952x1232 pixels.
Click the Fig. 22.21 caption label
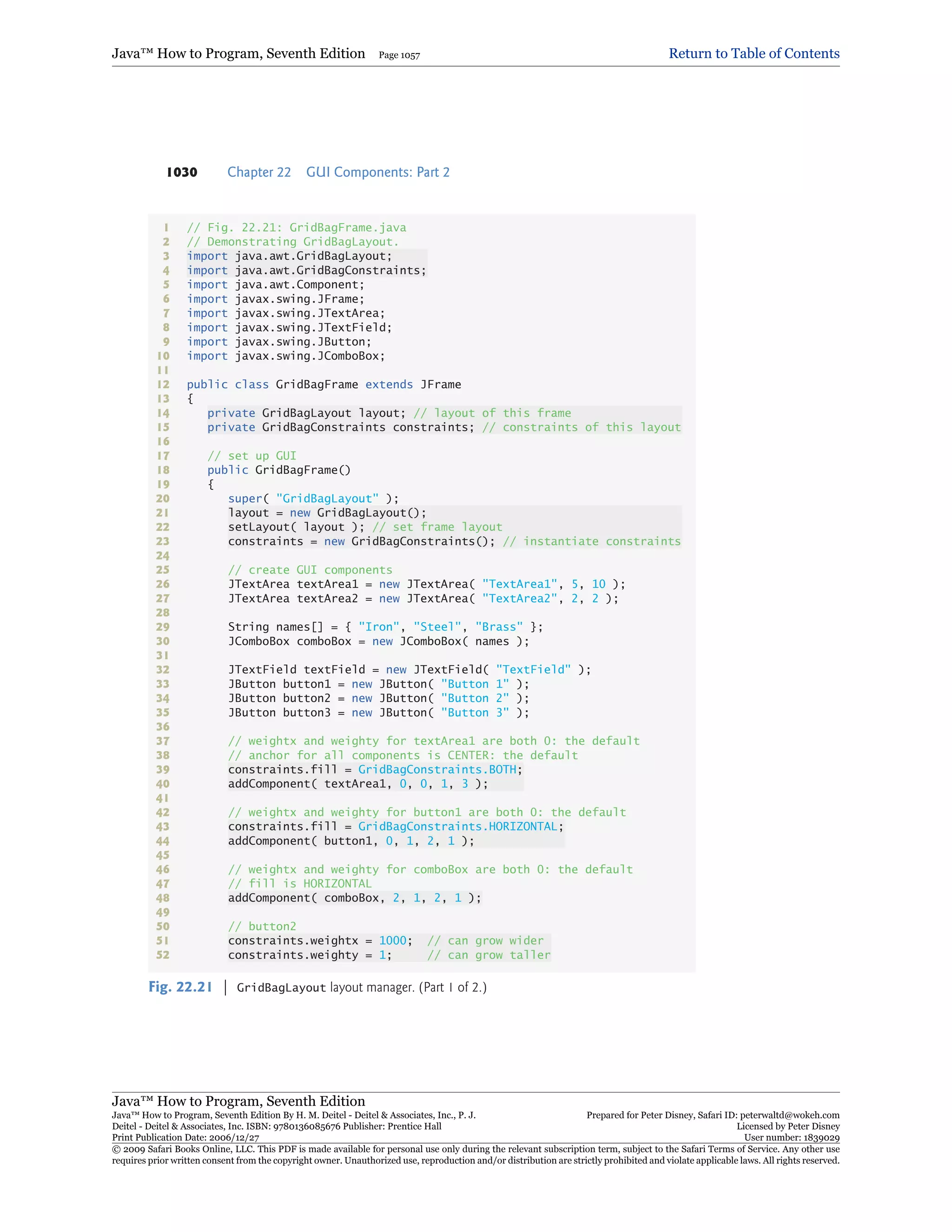click(180, 987)
